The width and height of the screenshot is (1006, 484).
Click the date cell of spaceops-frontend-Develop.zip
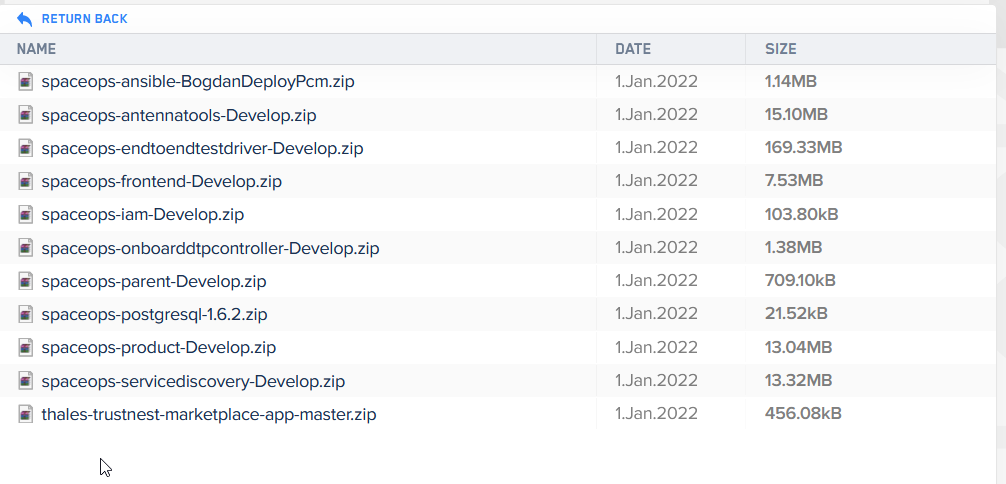coord(656,181)
